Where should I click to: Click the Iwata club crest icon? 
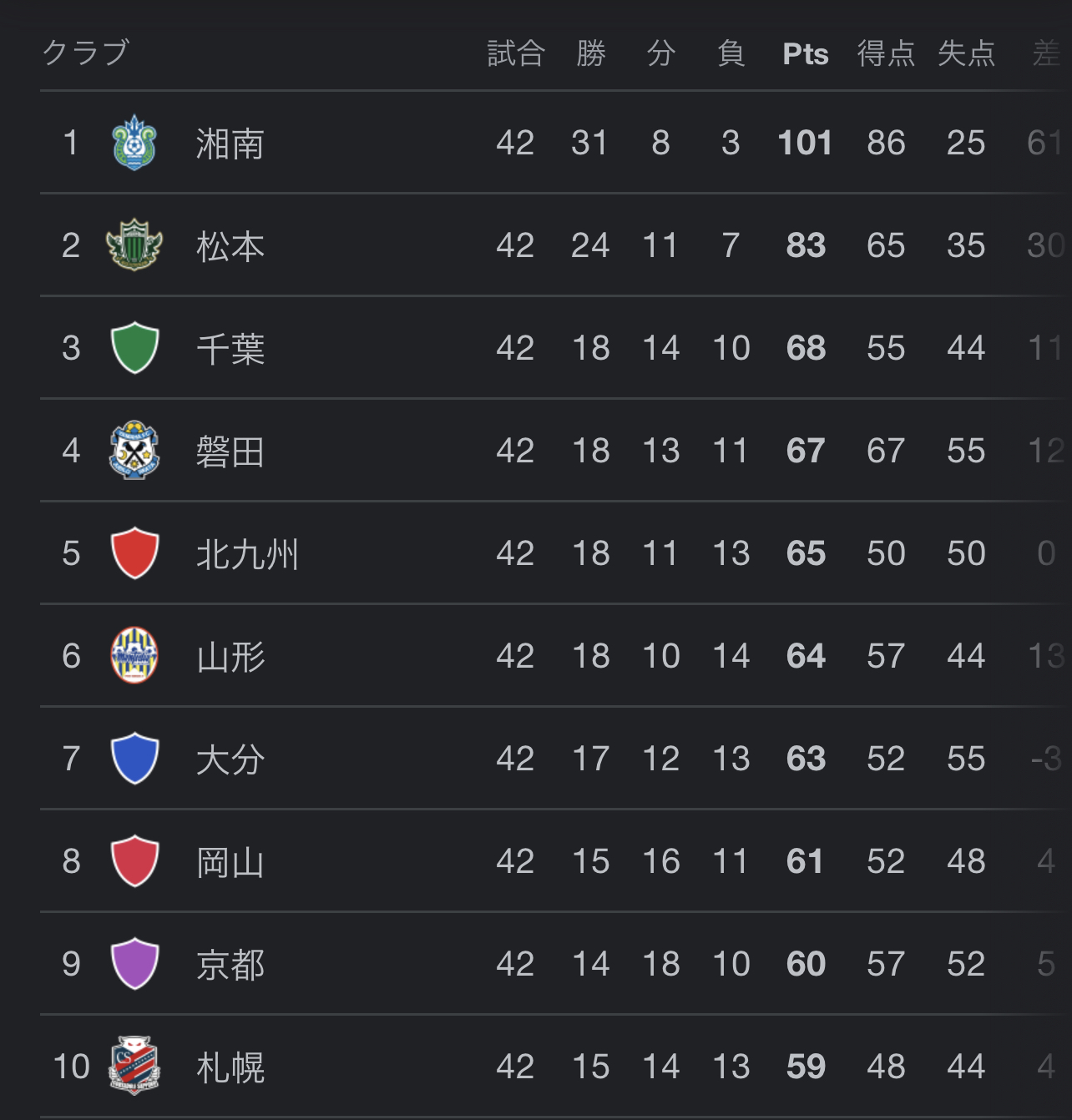tap(134, 451)
